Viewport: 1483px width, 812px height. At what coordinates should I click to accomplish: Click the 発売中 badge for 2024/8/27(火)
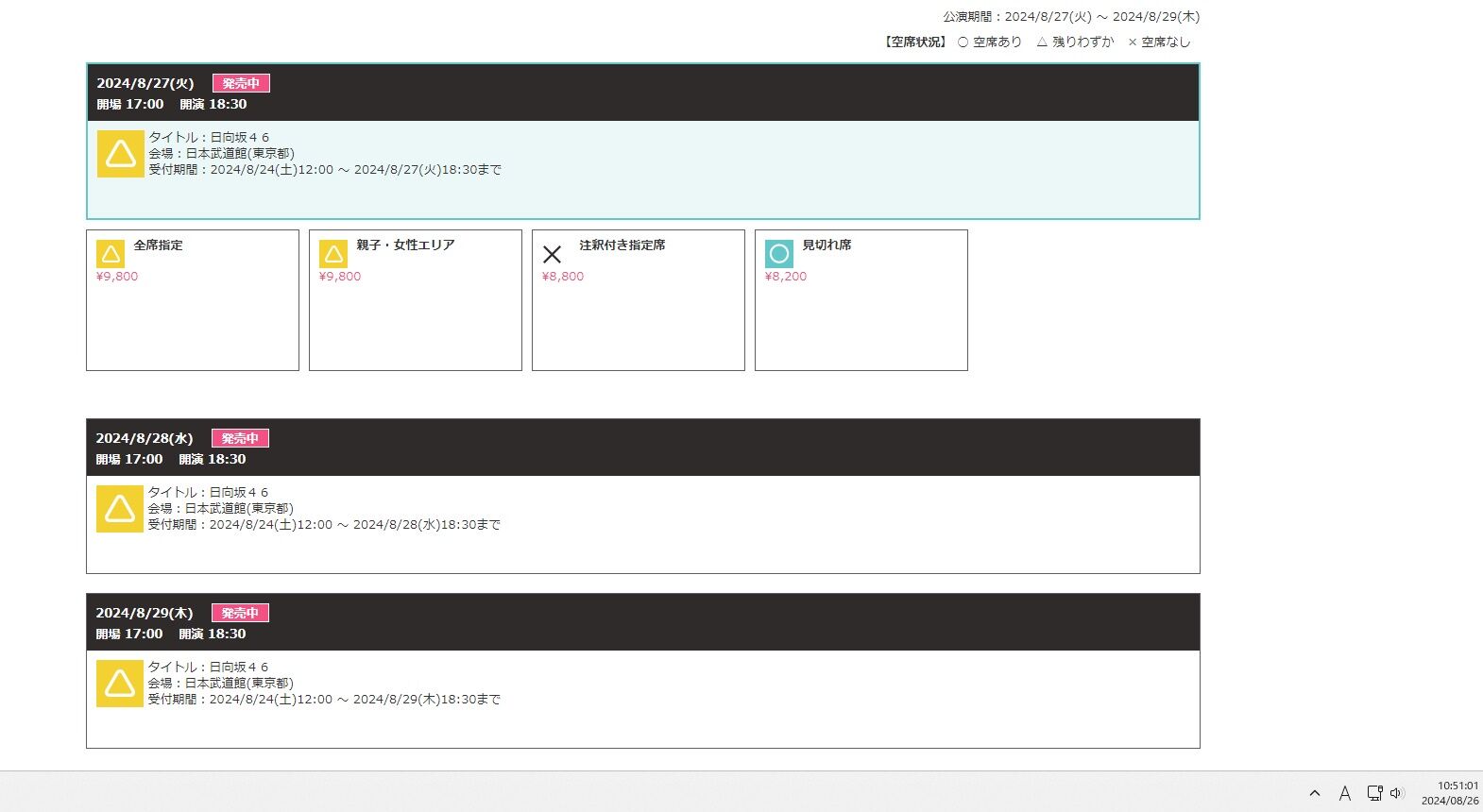coord(241,83)
